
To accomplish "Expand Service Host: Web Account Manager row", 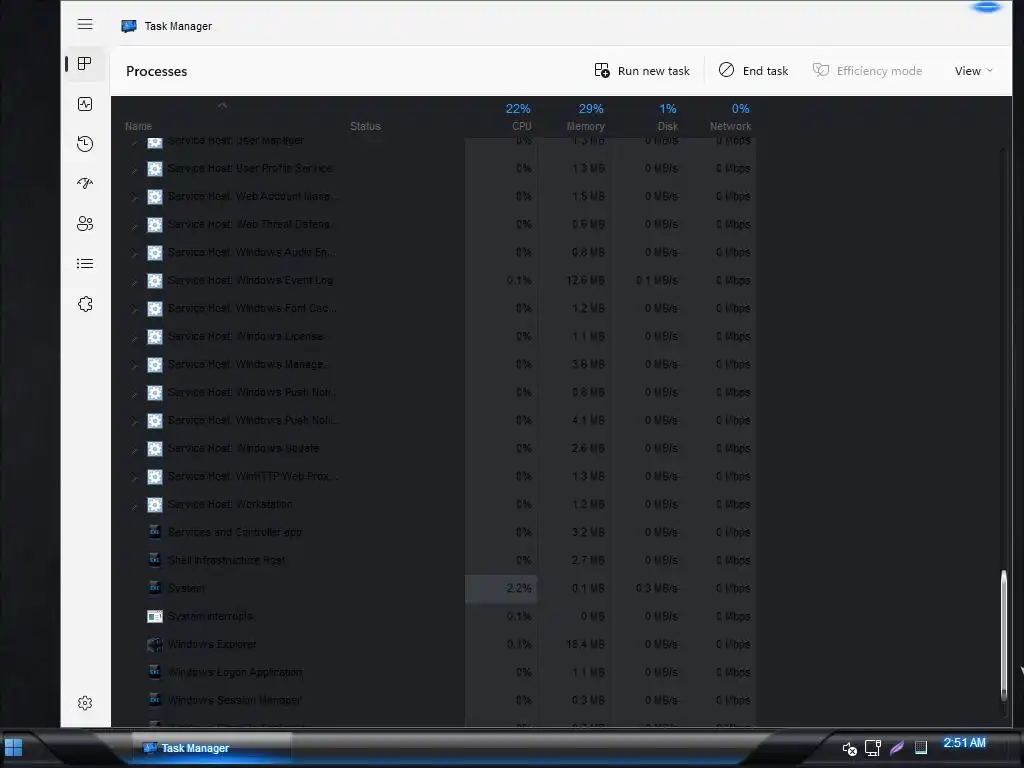I will pyautogui.click(x=134, y=197).
